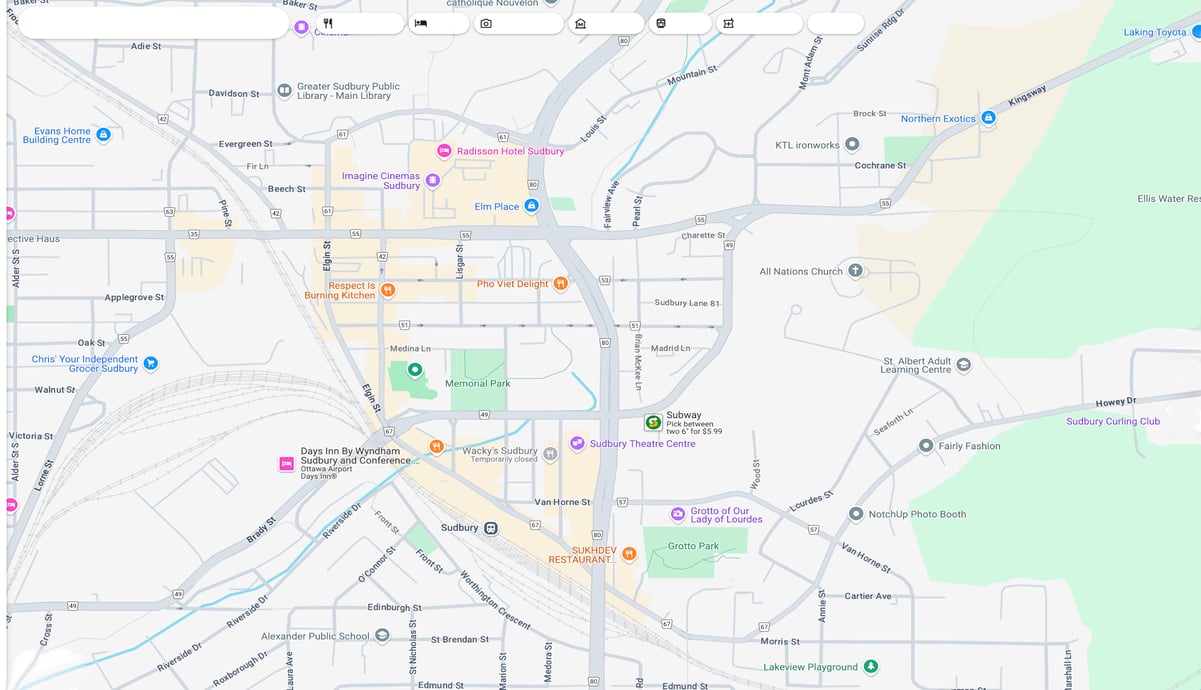Open the Respect Is Burning Kitchen pin

click(388, 290)
